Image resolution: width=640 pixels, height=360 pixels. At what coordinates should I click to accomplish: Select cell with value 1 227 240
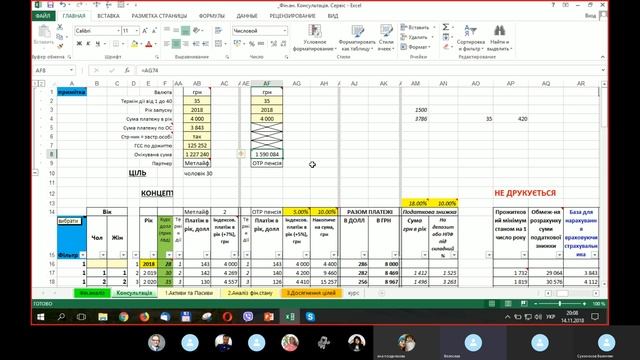click(197, 154)
